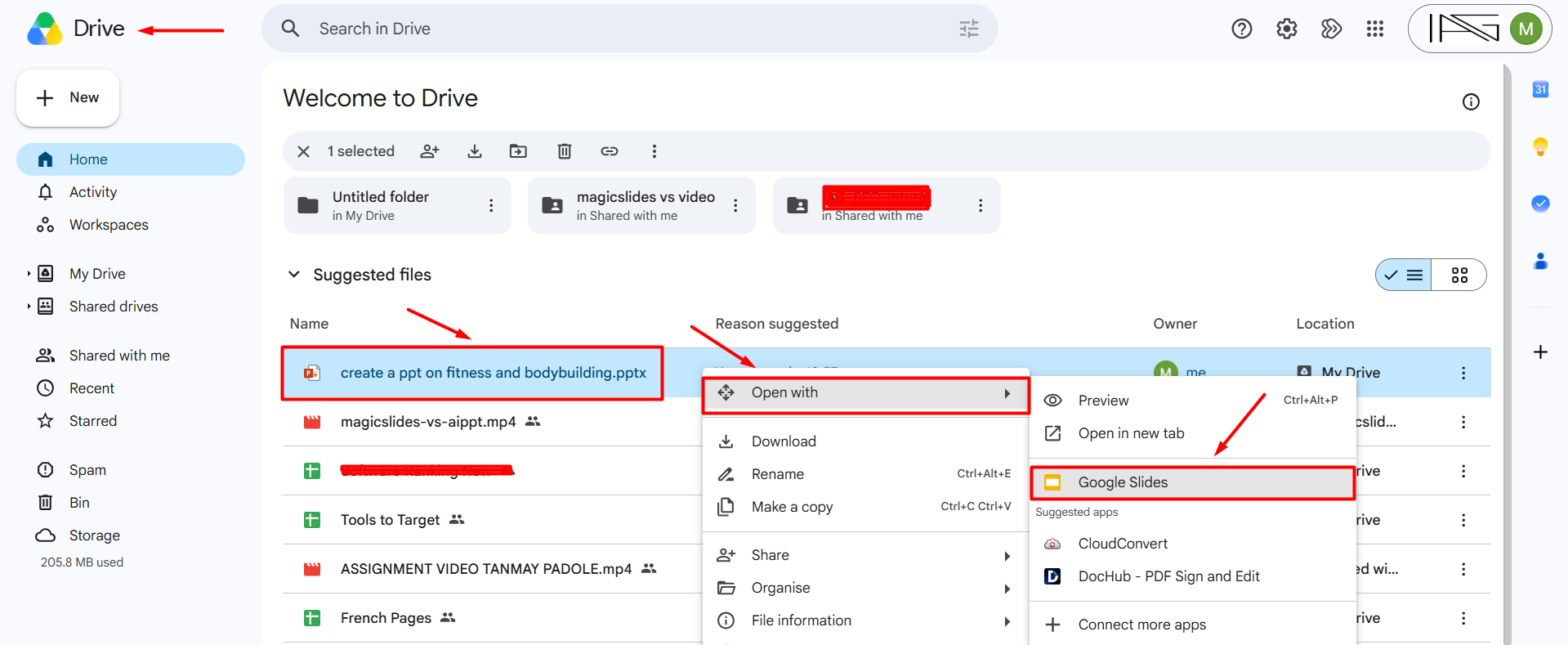Click the Google Drive logo
The width and height of the screenshot is (1568, 645).
[x=45, y=29]
